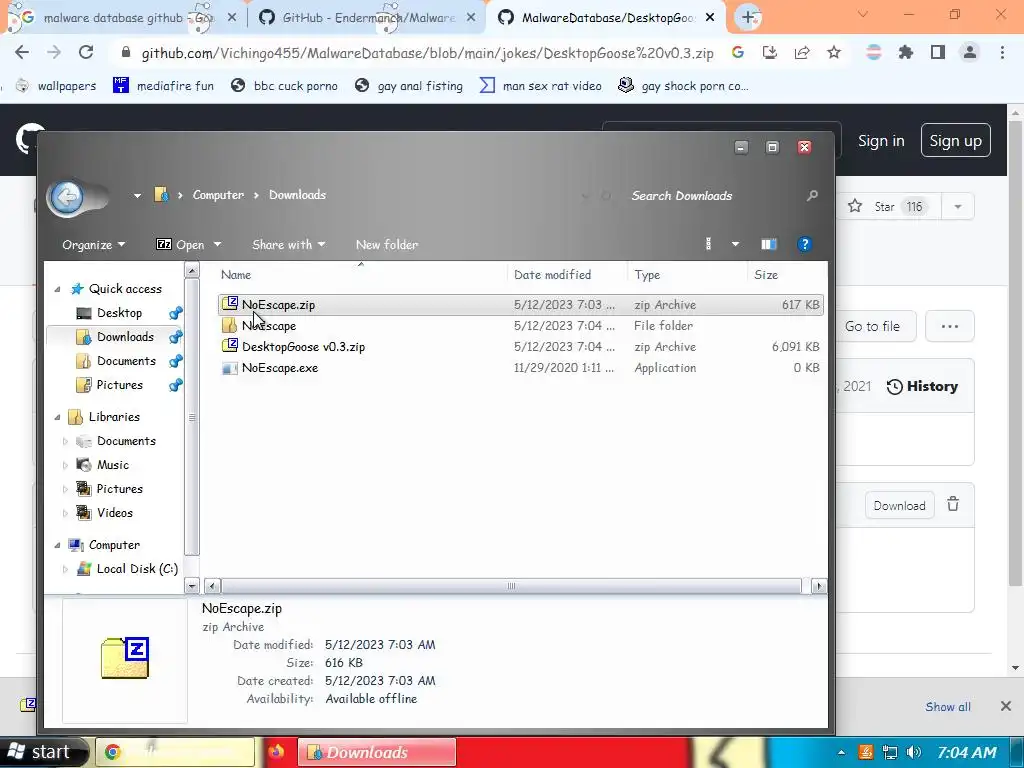Close the Chrome downloads bar
The width and height of the screenshot is (1024, 768).
coord(1006,706)
